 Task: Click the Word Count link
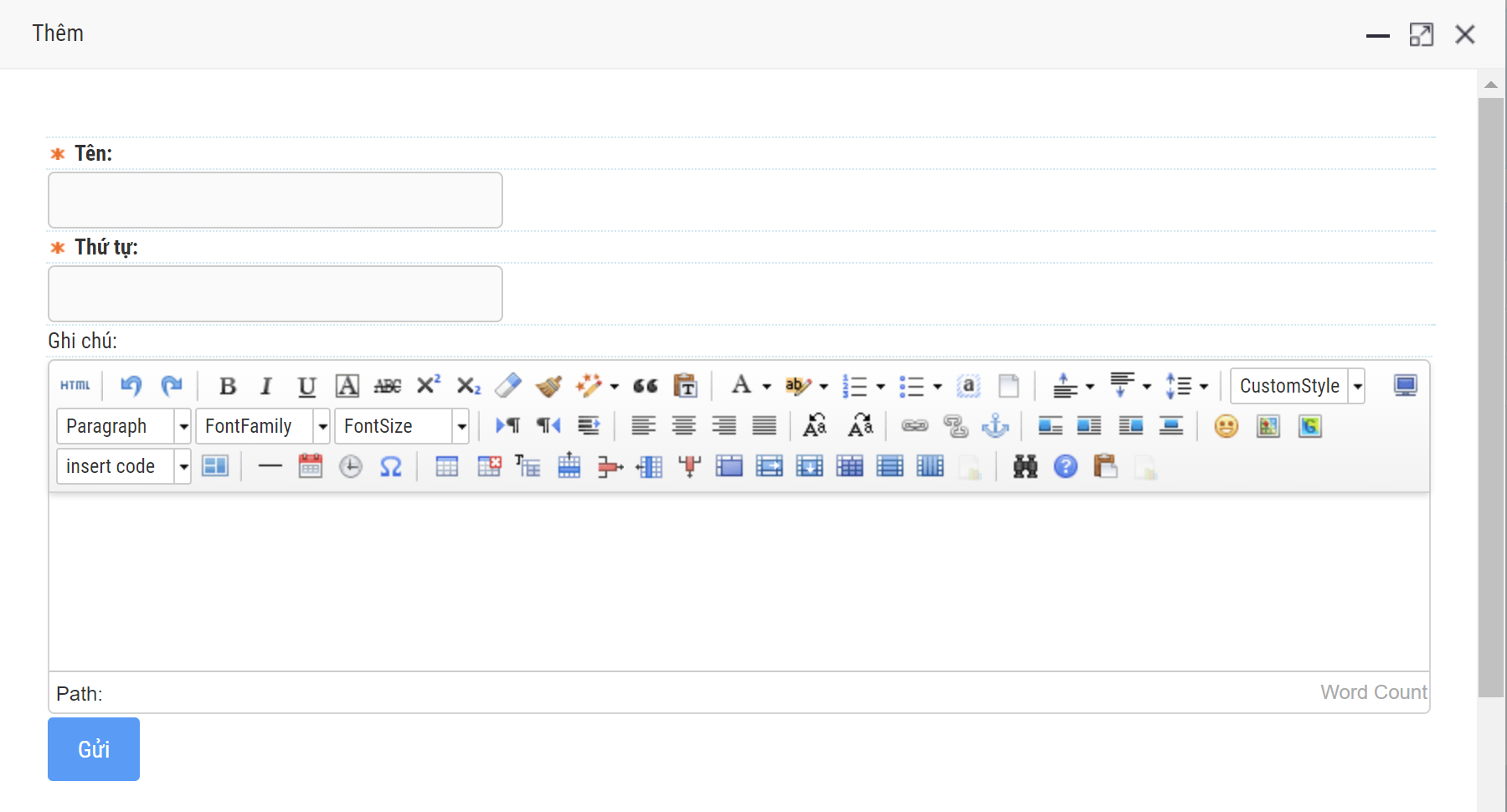pyautogui.click(x=1373, y=692)
